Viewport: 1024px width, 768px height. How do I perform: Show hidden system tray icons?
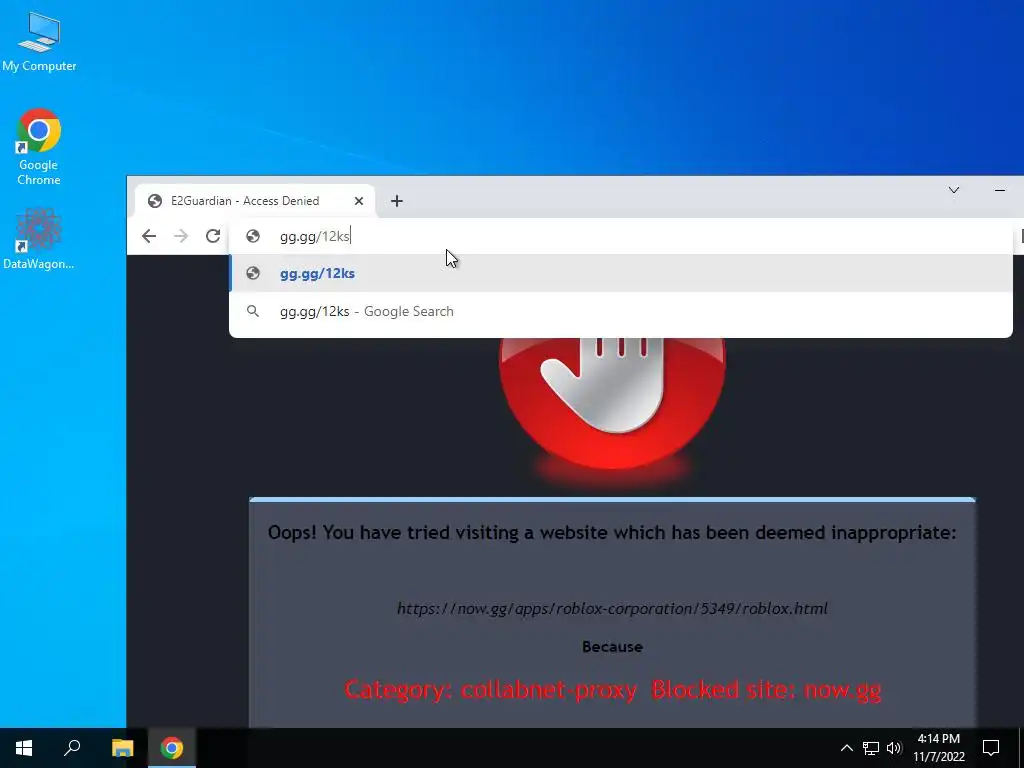tap(846, 748)
